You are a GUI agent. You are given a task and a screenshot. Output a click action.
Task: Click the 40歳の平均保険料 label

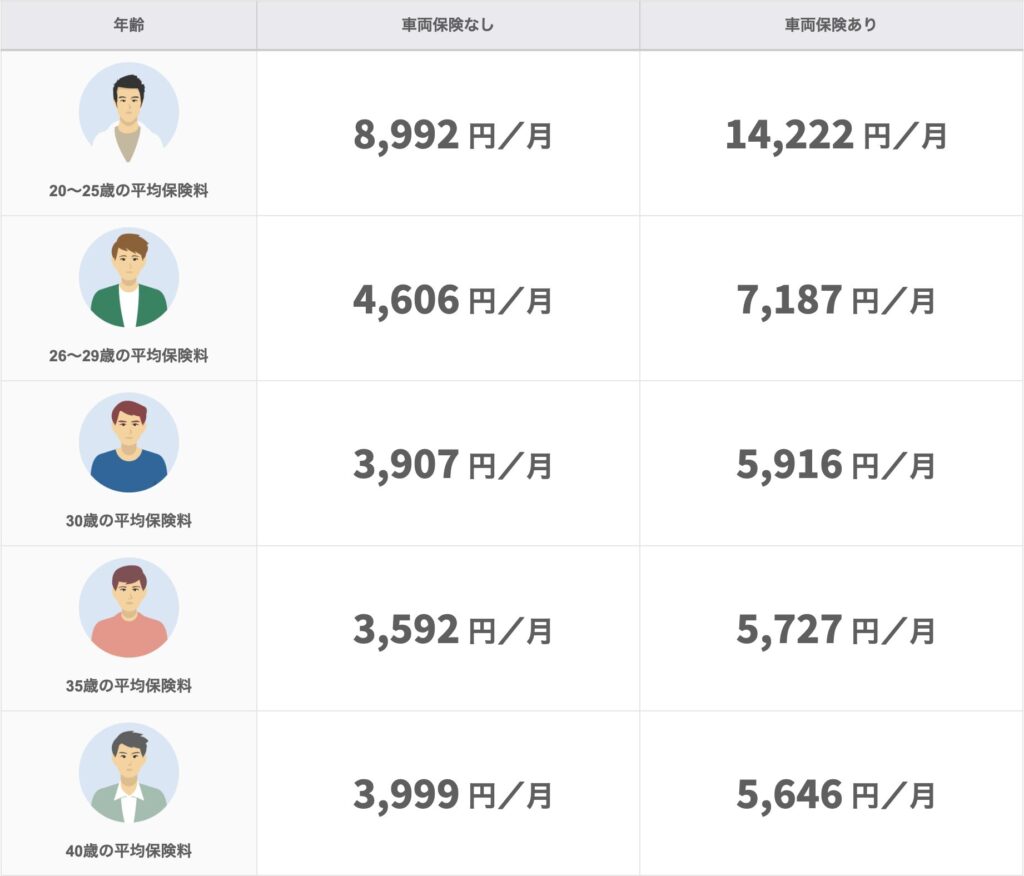(x=129, y=851)
